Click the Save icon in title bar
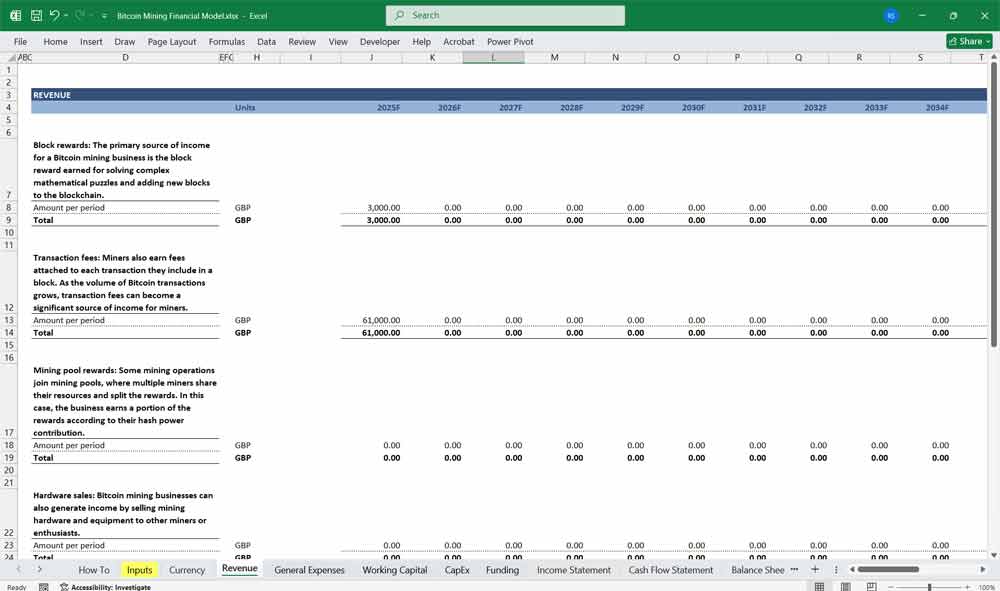This screenshot has height=591, width=1000. pos(36,15)
